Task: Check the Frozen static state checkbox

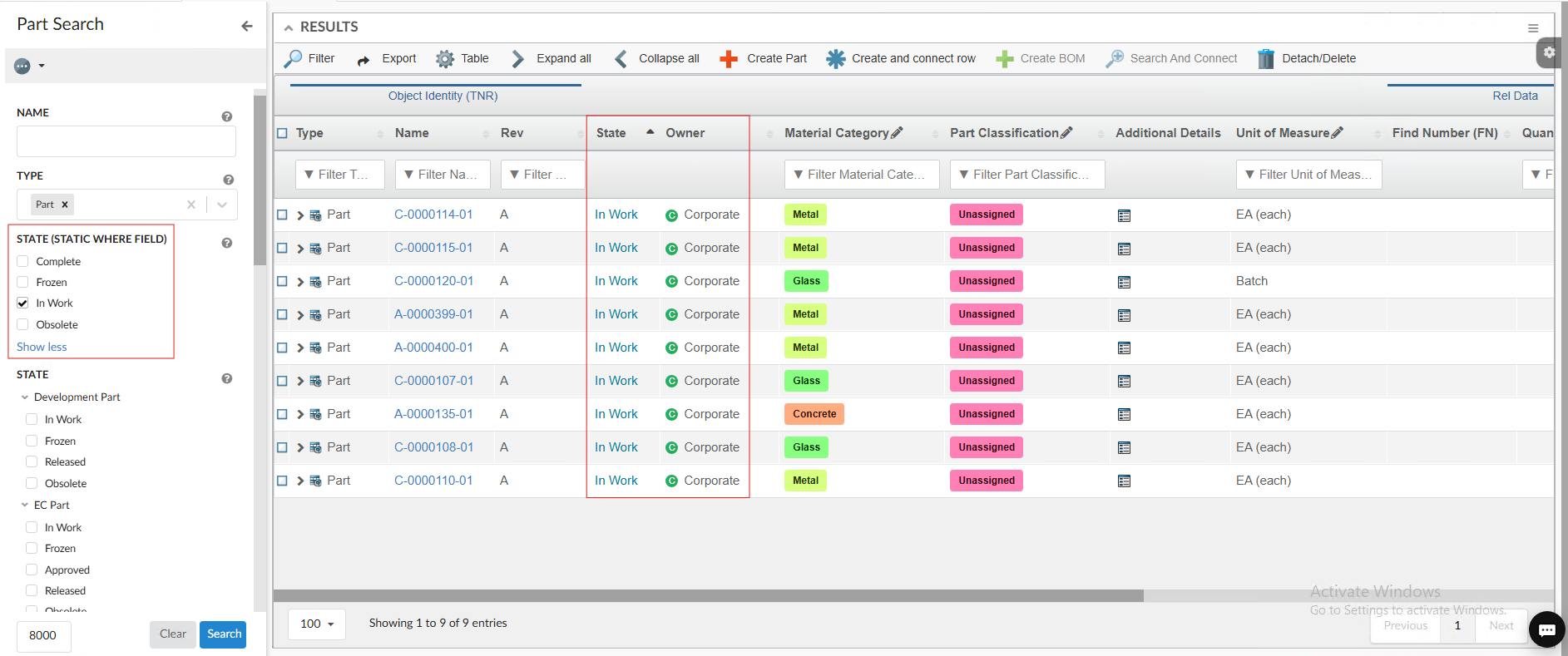Action: coord(22,283)
